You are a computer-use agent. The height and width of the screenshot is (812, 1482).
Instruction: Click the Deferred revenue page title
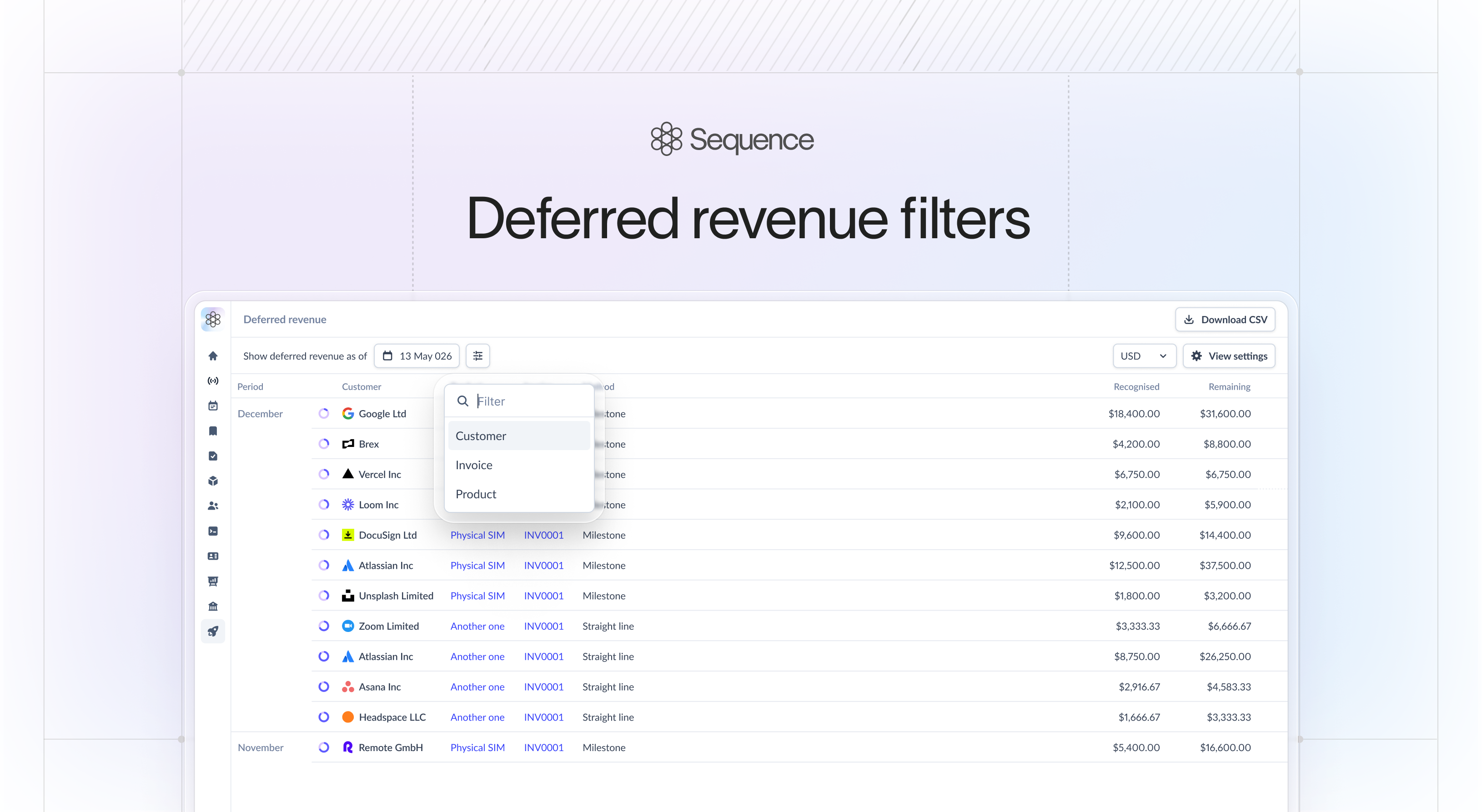[285, 319]
